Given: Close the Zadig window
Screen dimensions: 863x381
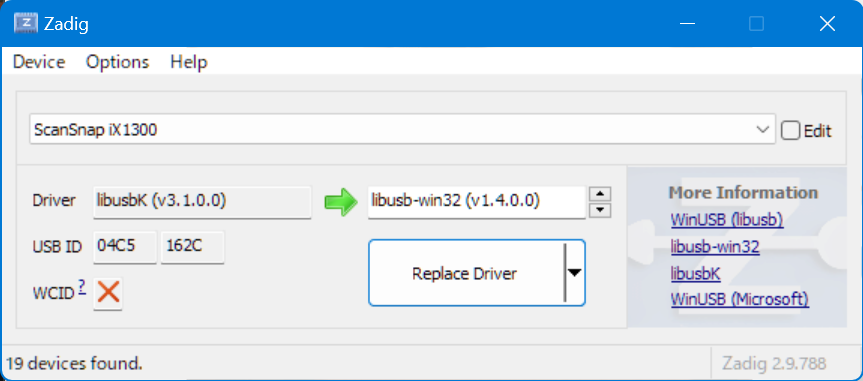Looking at the screenshot, I should click(827, 24).
